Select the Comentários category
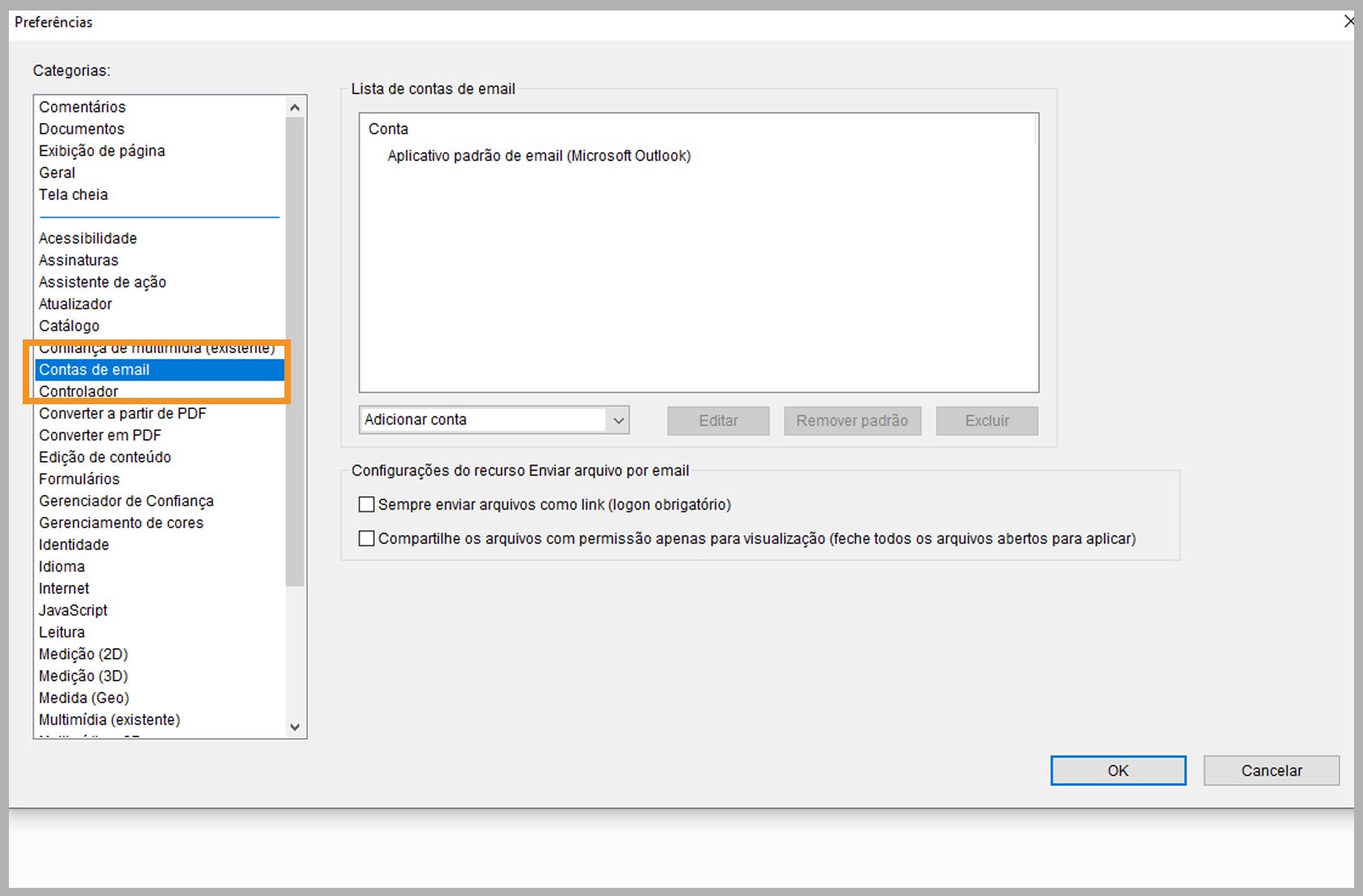This screenshot has height=896, width=1363. click(83, 107)
